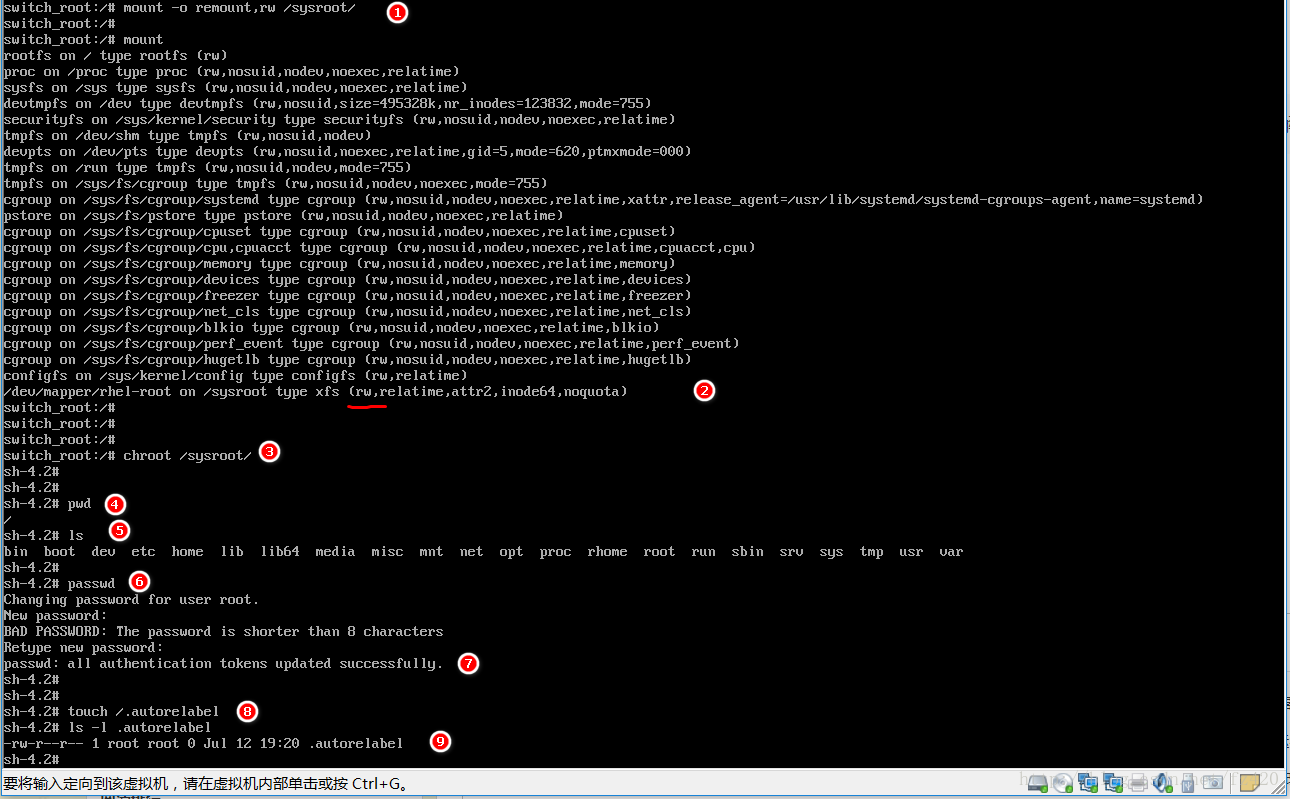Click the camera device icon in status bar
1290x799 pixels.
(x=1213, y=783)
